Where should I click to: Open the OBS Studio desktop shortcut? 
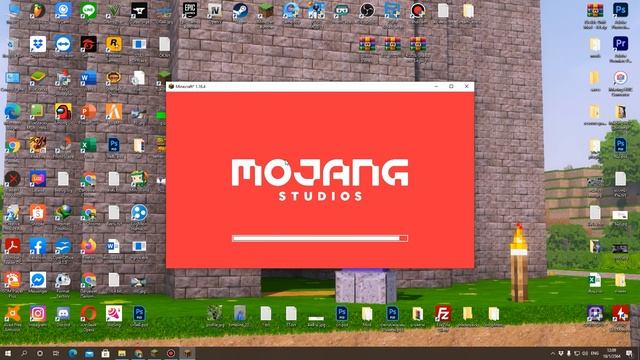[x=367, y=10]
